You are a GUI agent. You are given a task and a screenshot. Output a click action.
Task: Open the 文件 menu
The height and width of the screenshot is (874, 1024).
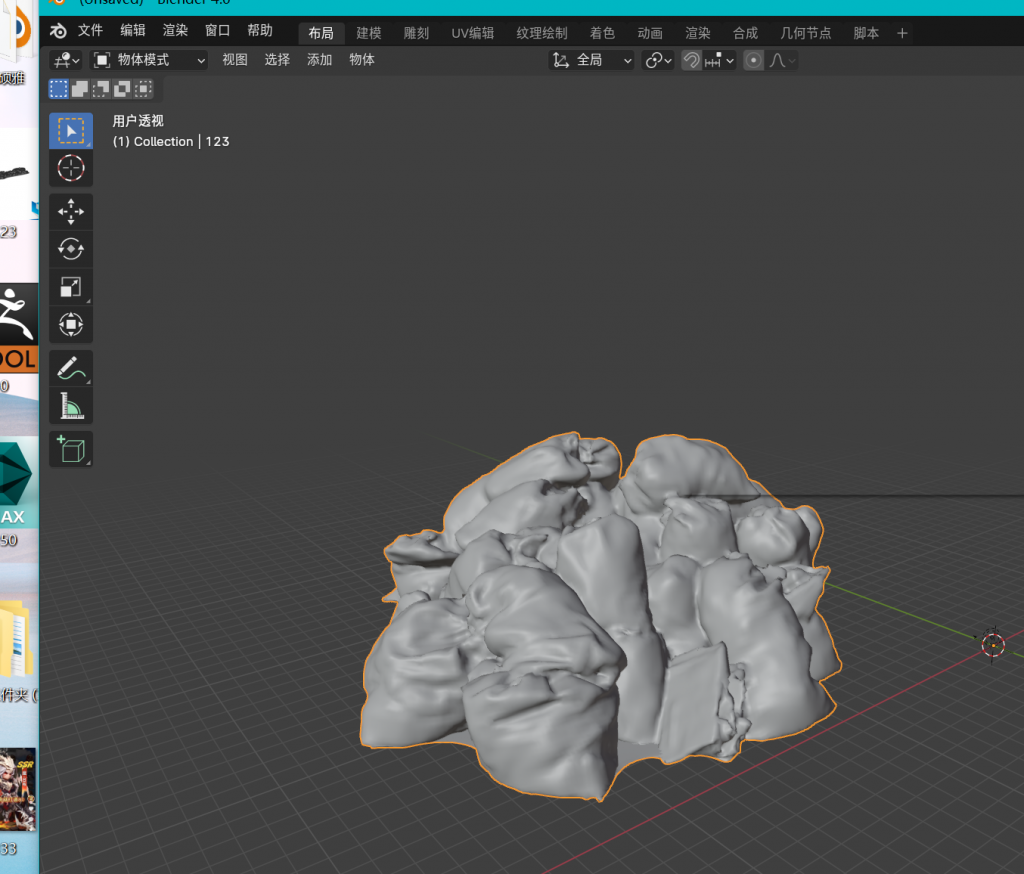click(x=91, y=31)
